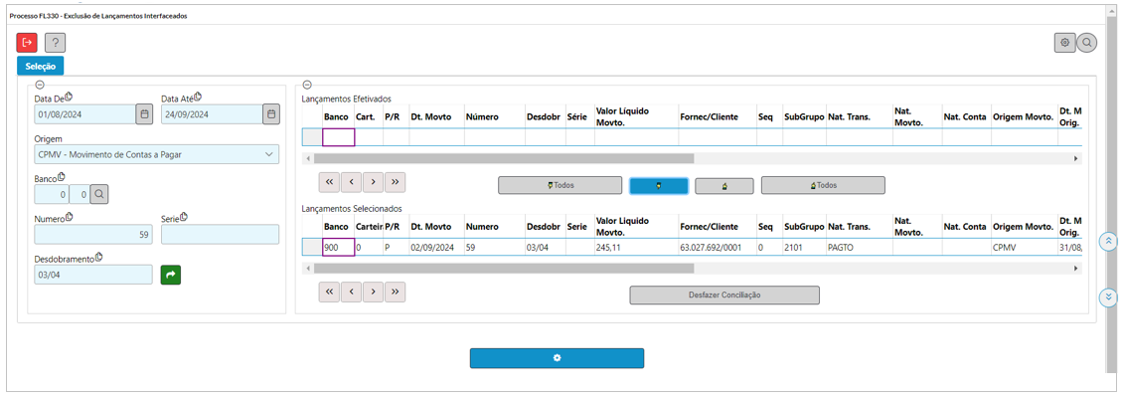The height and width of the screenshot is (394, 1129).
Task: Click horizontal scrollbar of Lançamentos Efetivados grid
Action: [x=504, y=158]
